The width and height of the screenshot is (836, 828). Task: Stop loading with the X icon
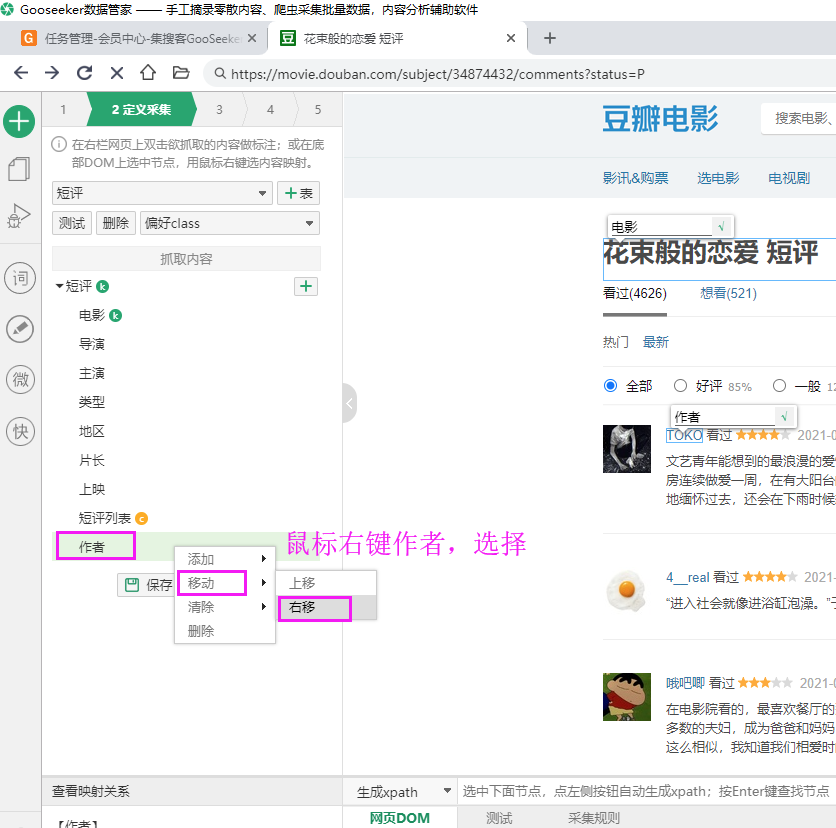117,73
